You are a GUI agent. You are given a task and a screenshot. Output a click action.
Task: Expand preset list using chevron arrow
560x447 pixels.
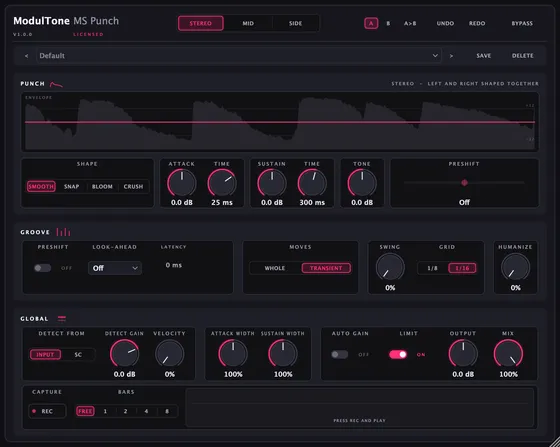[x=435, y=56]
